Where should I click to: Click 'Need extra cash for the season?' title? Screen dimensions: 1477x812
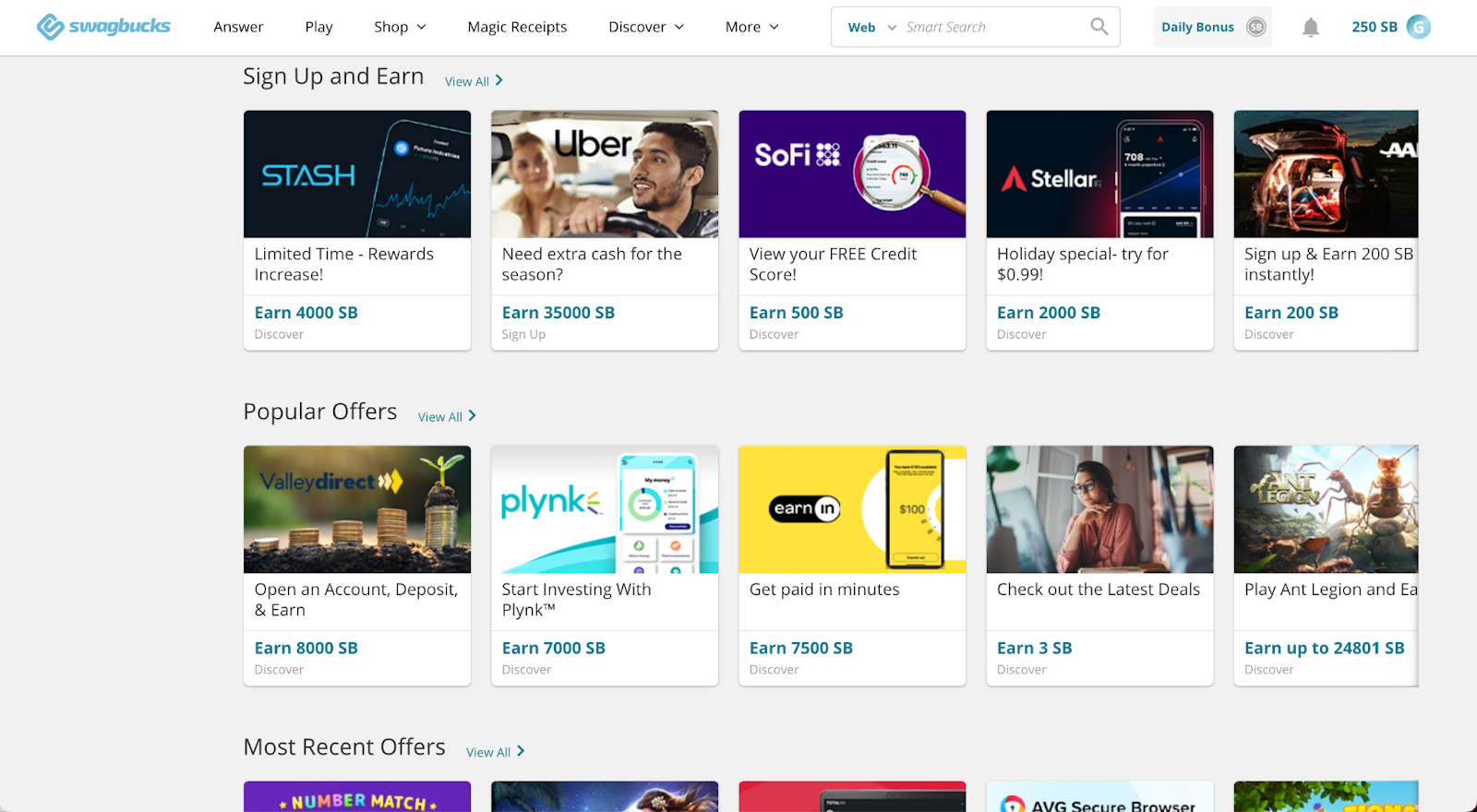(592, 264)
